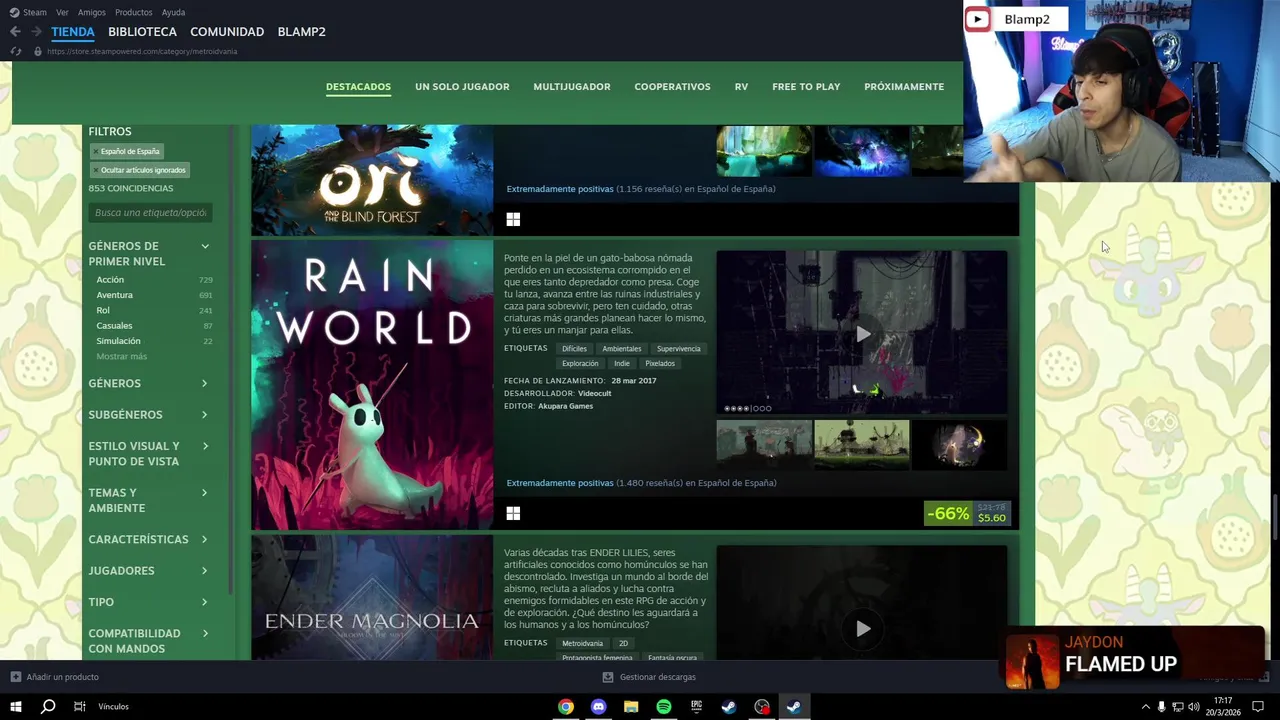Click the active Steam icon on the taskbar
1280x720 pixels.
click(793, 707)
